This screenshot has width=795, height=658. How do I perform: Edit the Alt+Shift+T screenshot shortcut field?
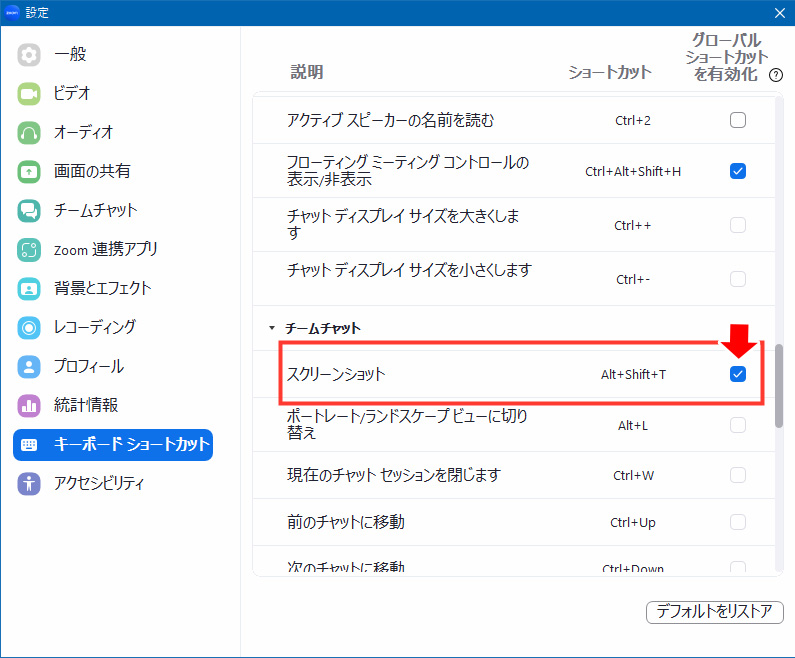pyautogui.click(x=633, y=374)
